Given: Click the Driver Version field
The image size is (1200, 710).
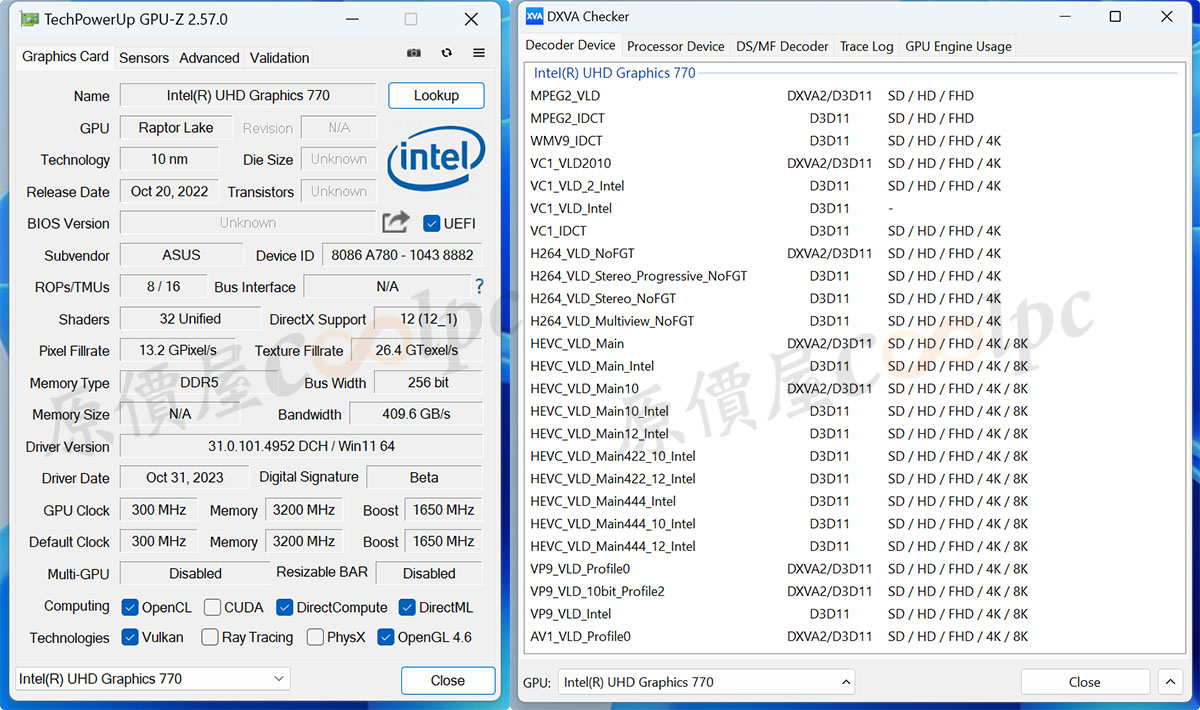Looking at the screenshot, I should tap(302, 446).
